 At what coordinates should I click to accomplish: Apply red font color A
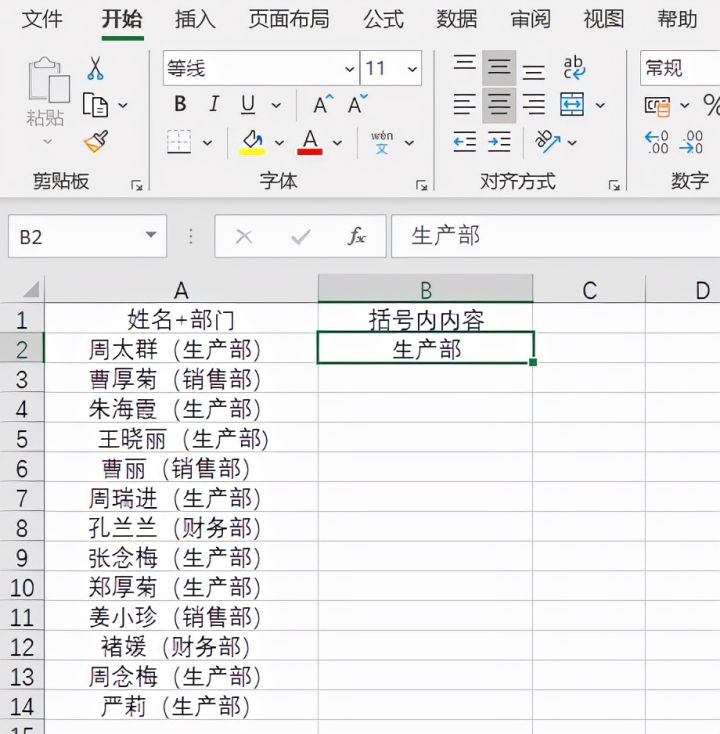[310, 142]
